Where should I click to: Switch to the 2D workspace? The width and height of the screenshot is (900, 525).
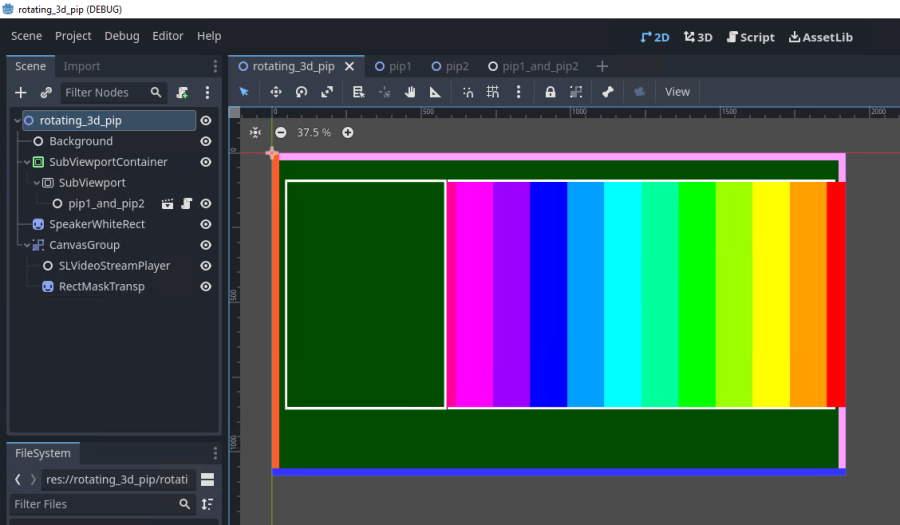pos(655,37)
